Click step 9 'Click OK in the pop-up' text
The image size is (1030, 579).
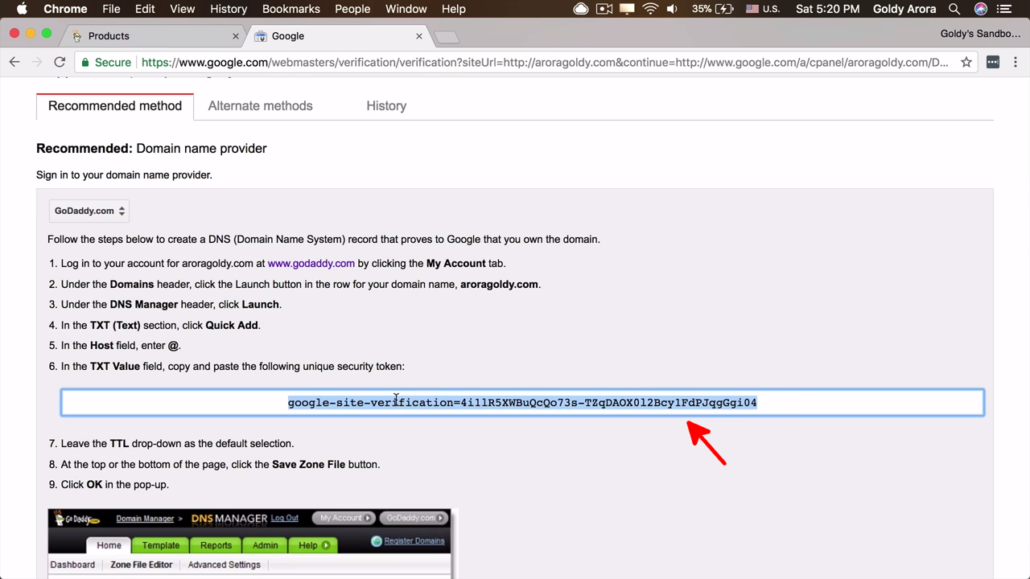(115, 484)
